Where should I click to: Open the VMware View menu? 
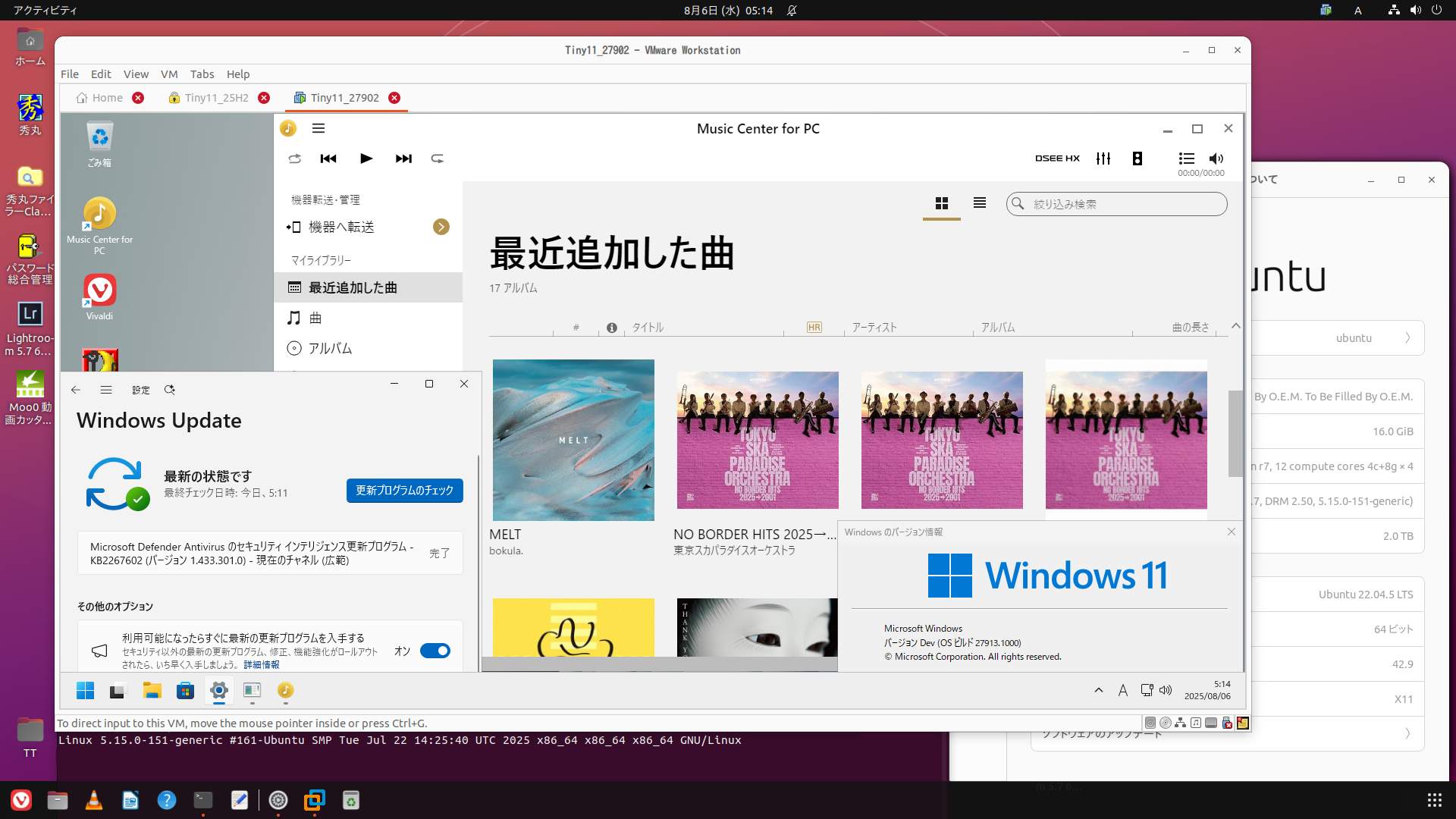pos(136,74)
